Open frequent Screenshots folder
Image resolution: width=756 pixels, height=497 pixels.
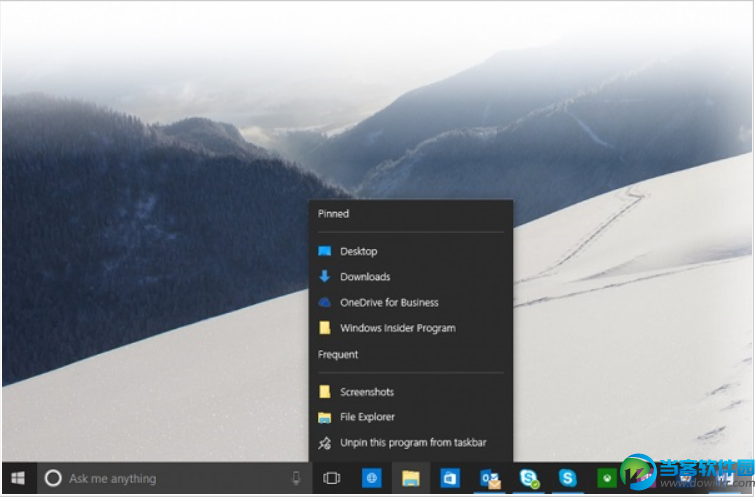[x=411, y=392]
